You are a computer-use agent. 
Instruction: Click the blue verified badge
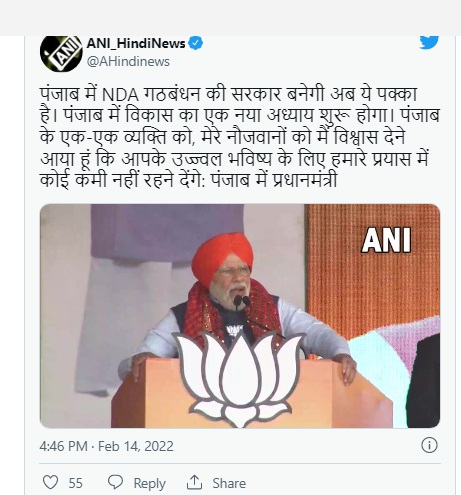click(196, 43)
